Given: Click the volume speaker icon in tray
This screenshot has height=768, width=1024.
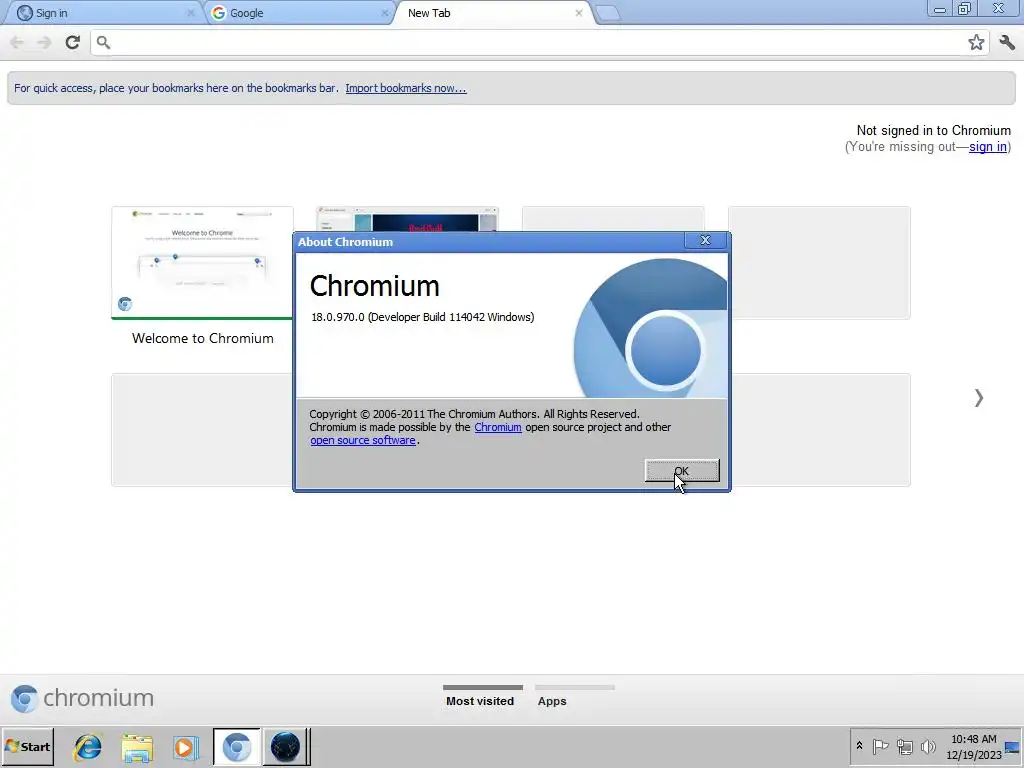Looking at the screenshot, I should pos(928,746).
